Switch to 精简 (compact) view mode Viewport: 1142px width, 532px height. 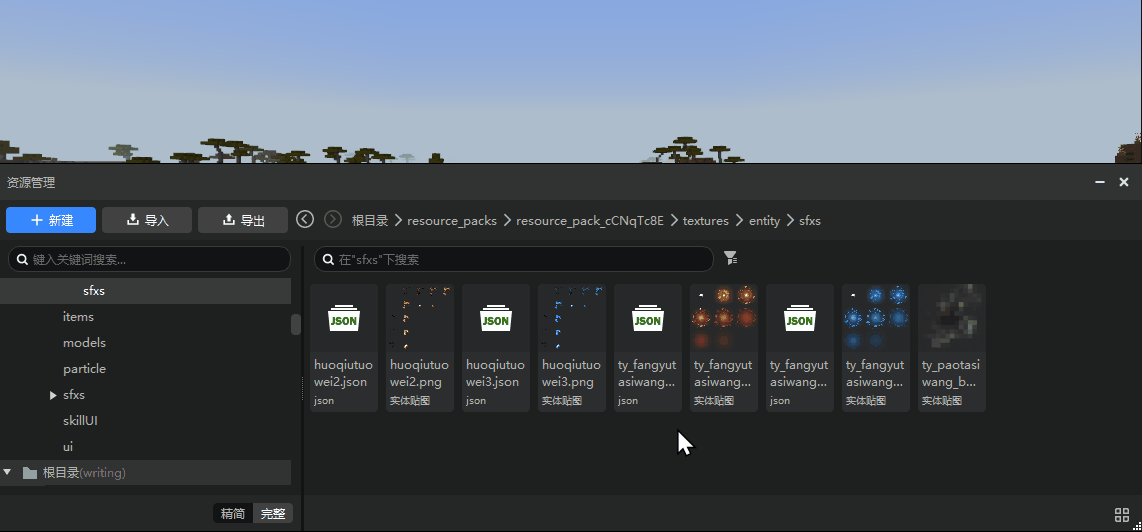pyautogui.click(x=233, y=513)
